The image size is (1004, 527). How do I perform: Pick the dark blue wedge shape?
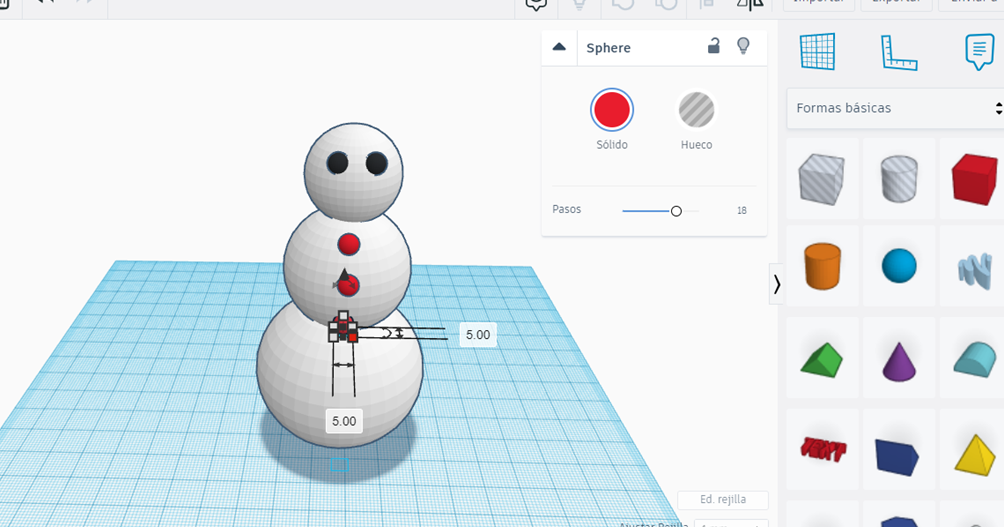pyautogui.click(x=897, y=457)
